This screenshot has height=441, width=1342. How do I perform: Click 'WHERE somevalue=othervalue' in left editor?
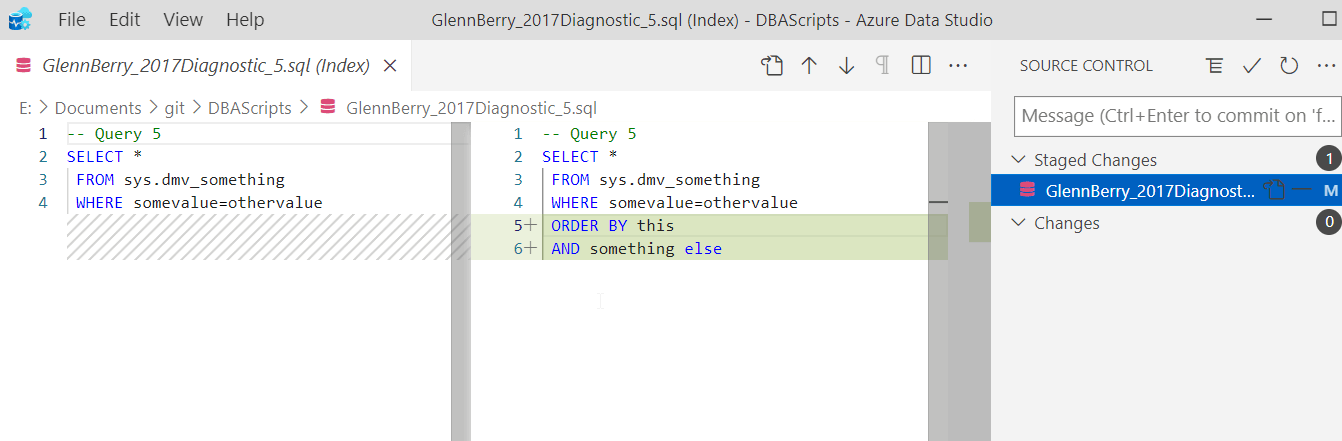[x=199, y=203]
